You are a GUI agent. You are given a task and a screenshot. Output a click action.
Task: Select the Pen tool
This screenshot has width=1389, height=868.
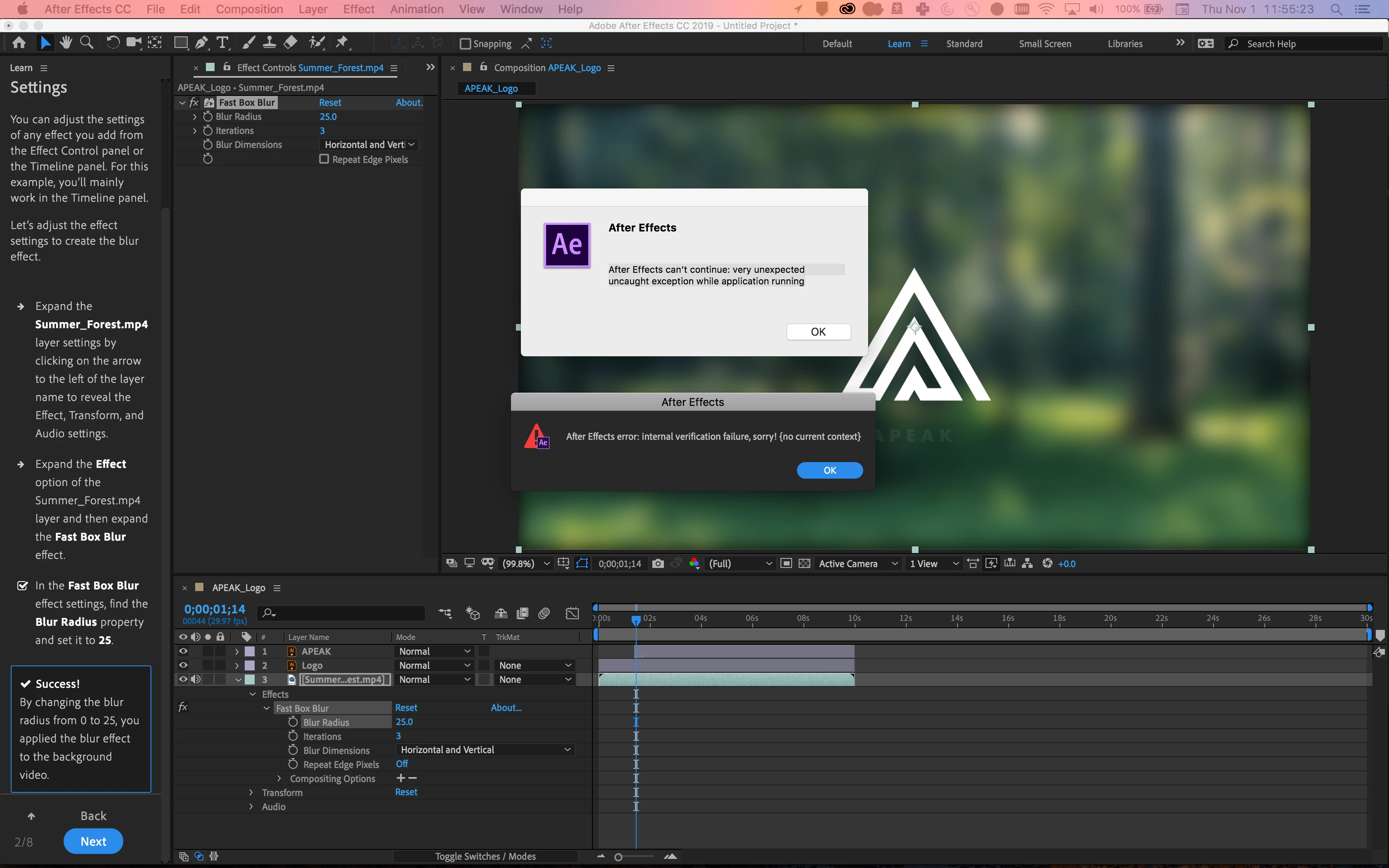(201, 43)
